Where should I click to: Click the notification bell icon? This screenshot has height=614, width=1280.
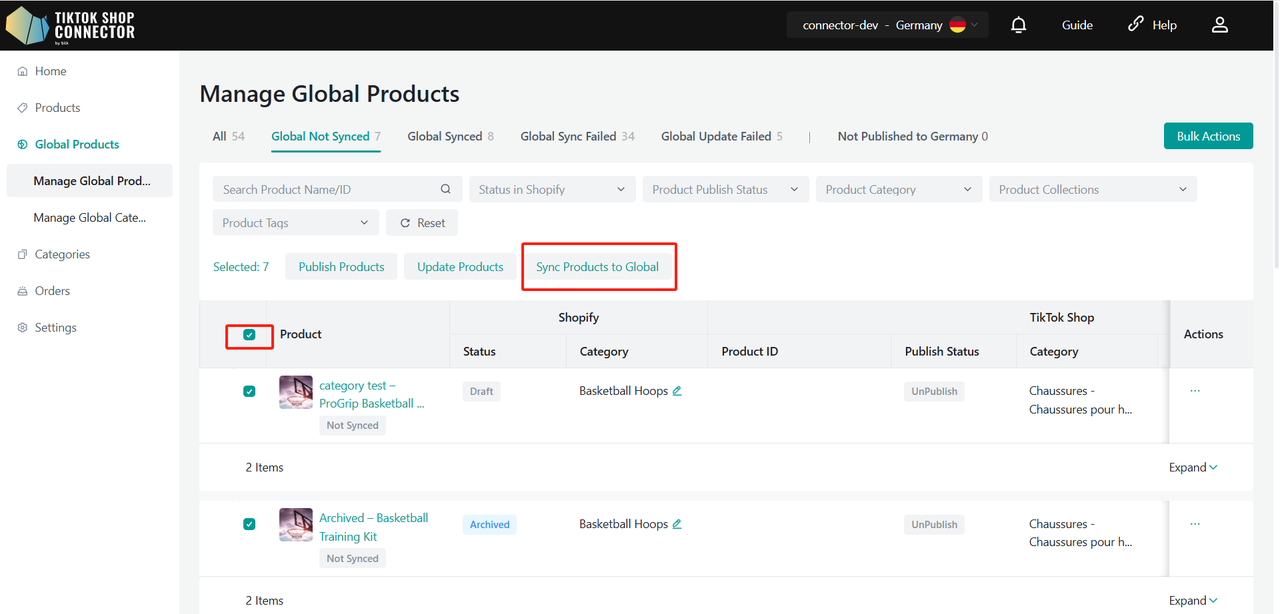coord(1018,25)
